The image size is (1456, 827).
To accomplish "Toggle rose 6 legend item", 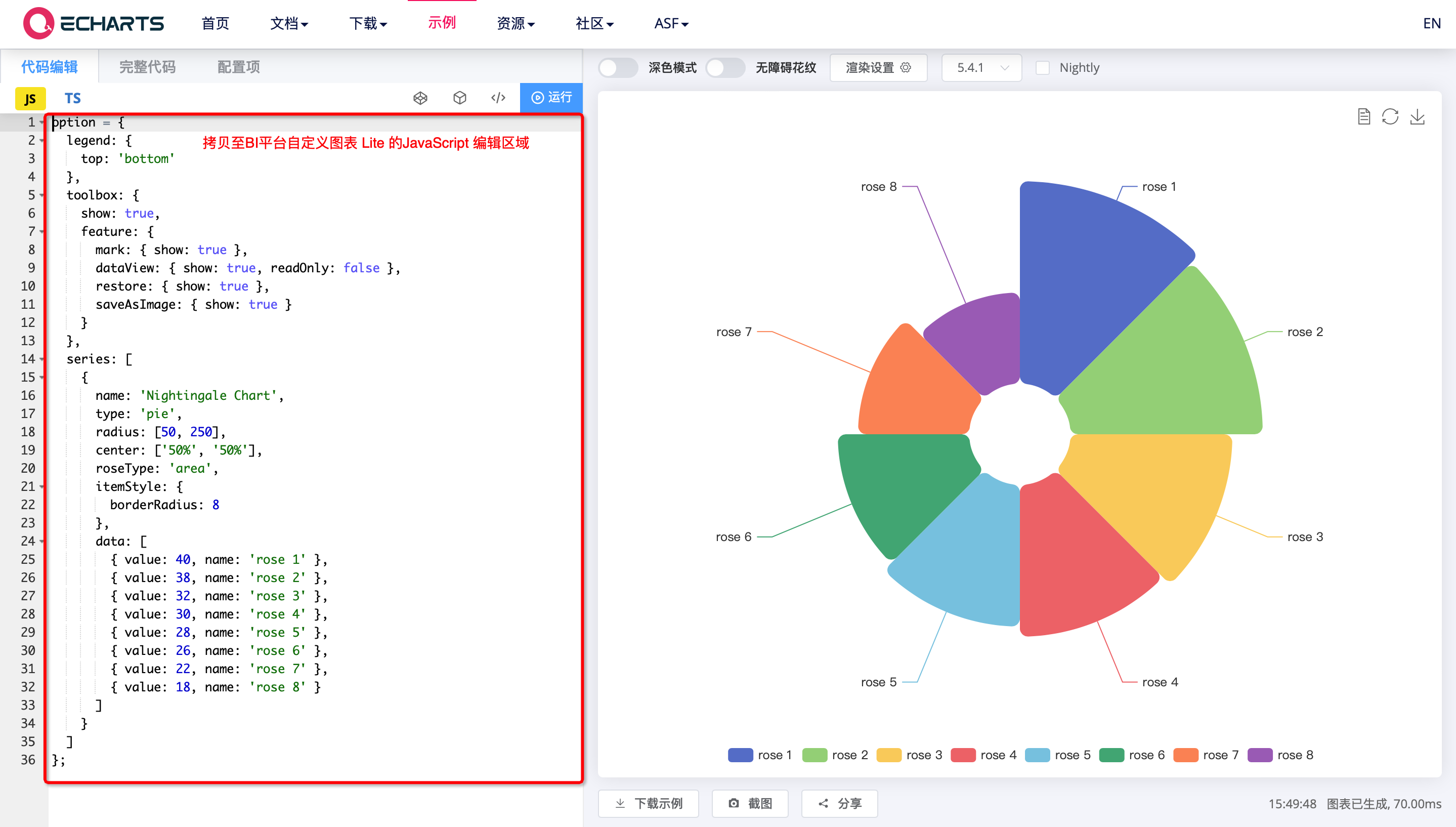I will [1132, 755].
